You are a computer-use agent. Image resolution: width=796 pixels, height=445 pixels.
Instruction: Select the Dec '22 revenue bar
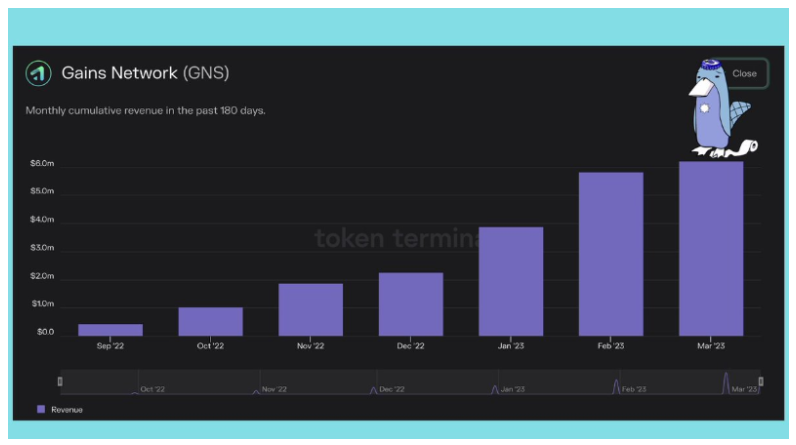coord(411,304)
